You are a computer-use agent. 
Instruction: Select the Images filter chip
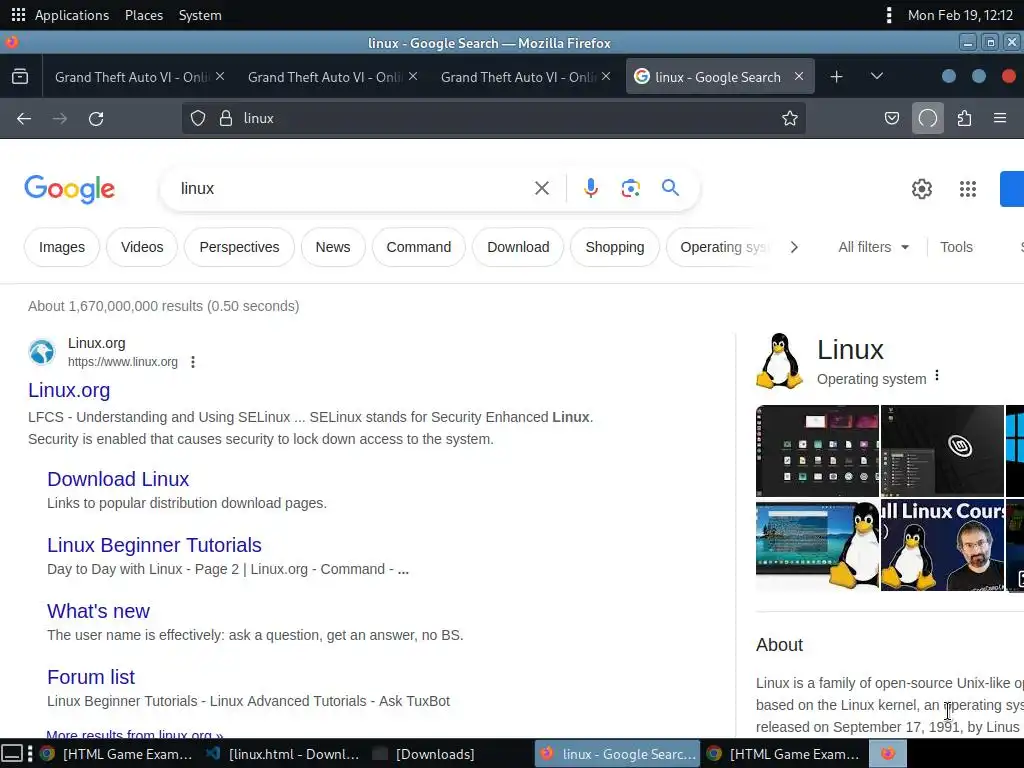tap(62, 247)
